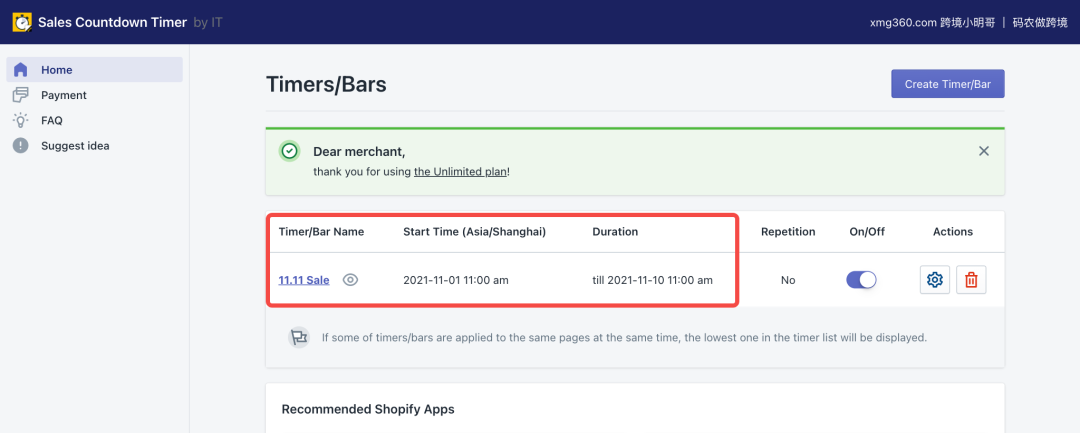
Task: Preview the 11.11 Sale timer eye icon
Action: tap(351, 279)
